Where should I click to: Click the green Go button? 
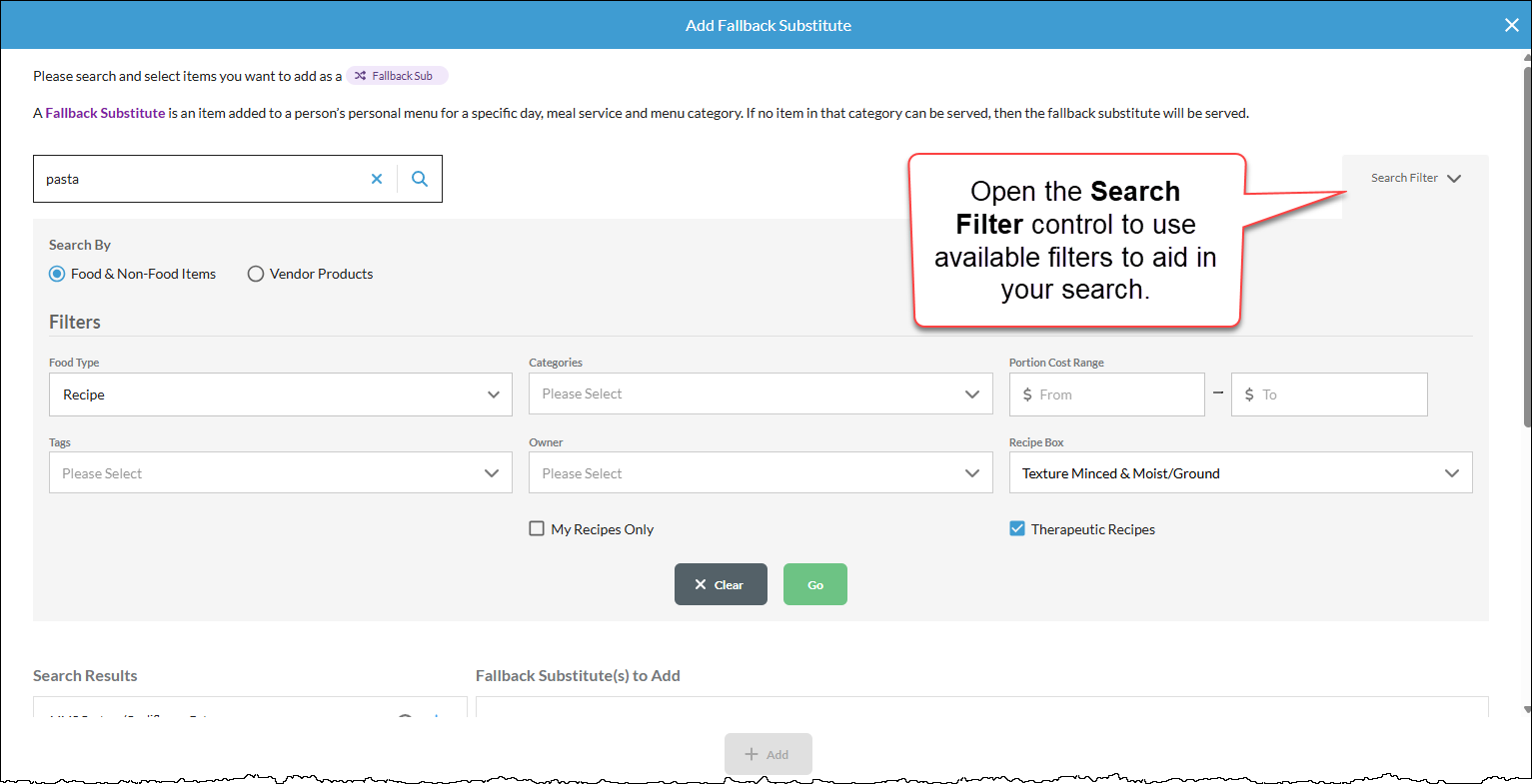(815, 584)
